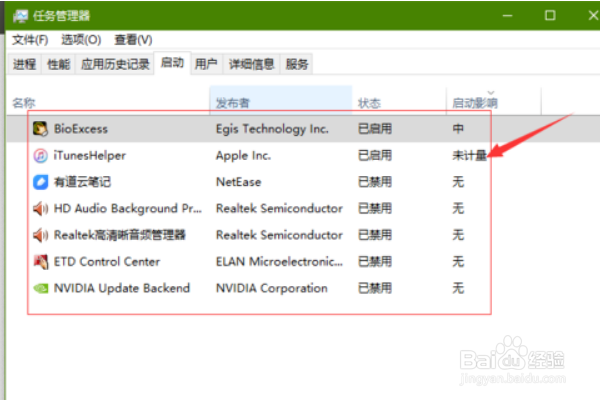The width and height of the screenshot is (600, 400).
Task: Open the 文件(F) menu
Action: [x=30, y=40]
